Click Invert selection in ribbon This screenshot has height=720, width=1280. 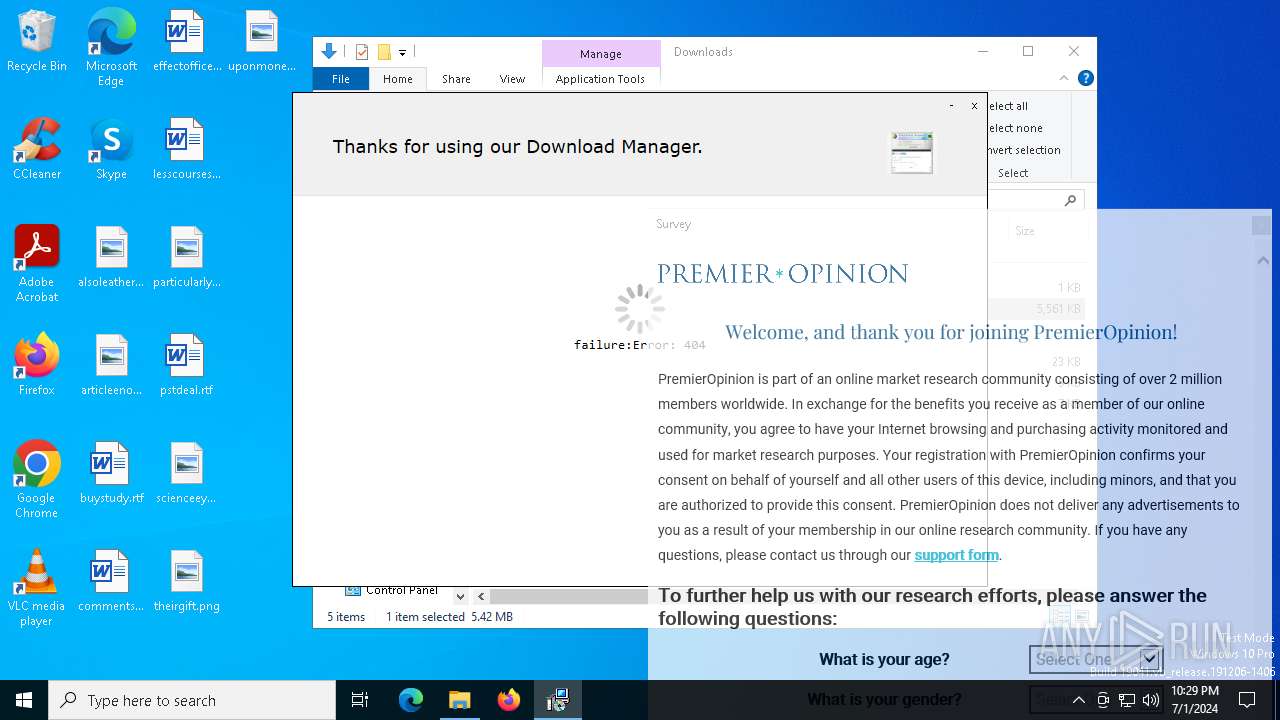(1024, 150)
